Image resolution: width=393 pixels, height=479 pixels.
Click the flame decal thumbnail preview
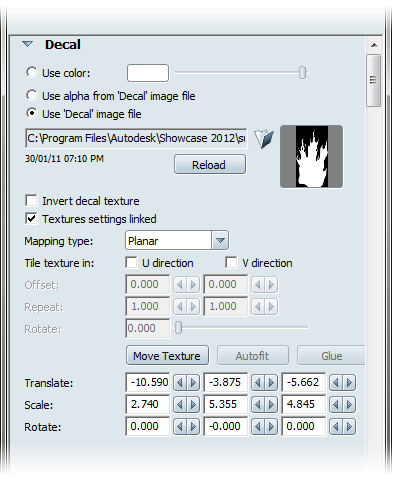pyautogui.click(x=311, y=157)
